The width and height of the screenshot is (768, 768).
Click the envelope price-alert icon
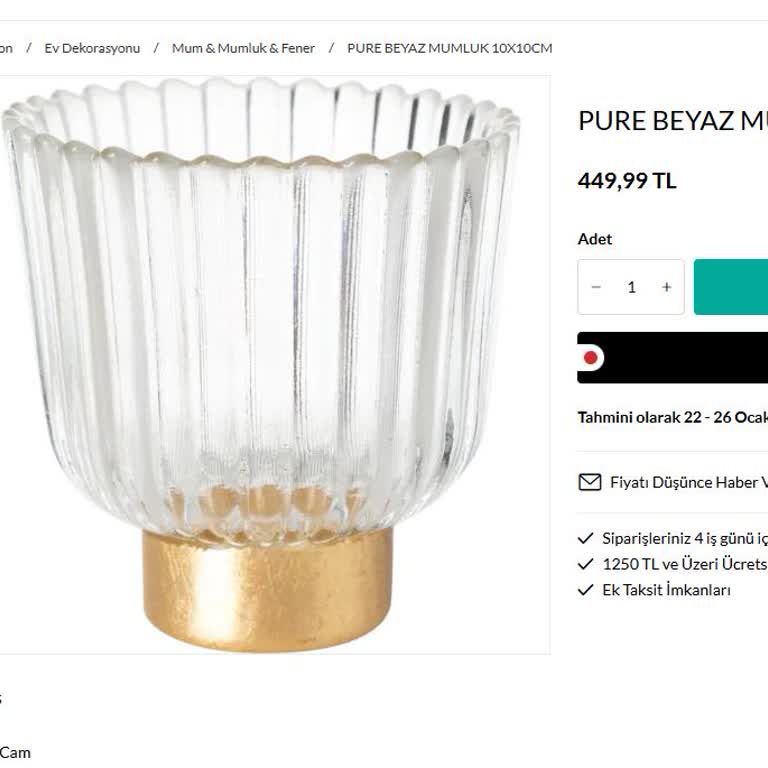click(590, 482)
